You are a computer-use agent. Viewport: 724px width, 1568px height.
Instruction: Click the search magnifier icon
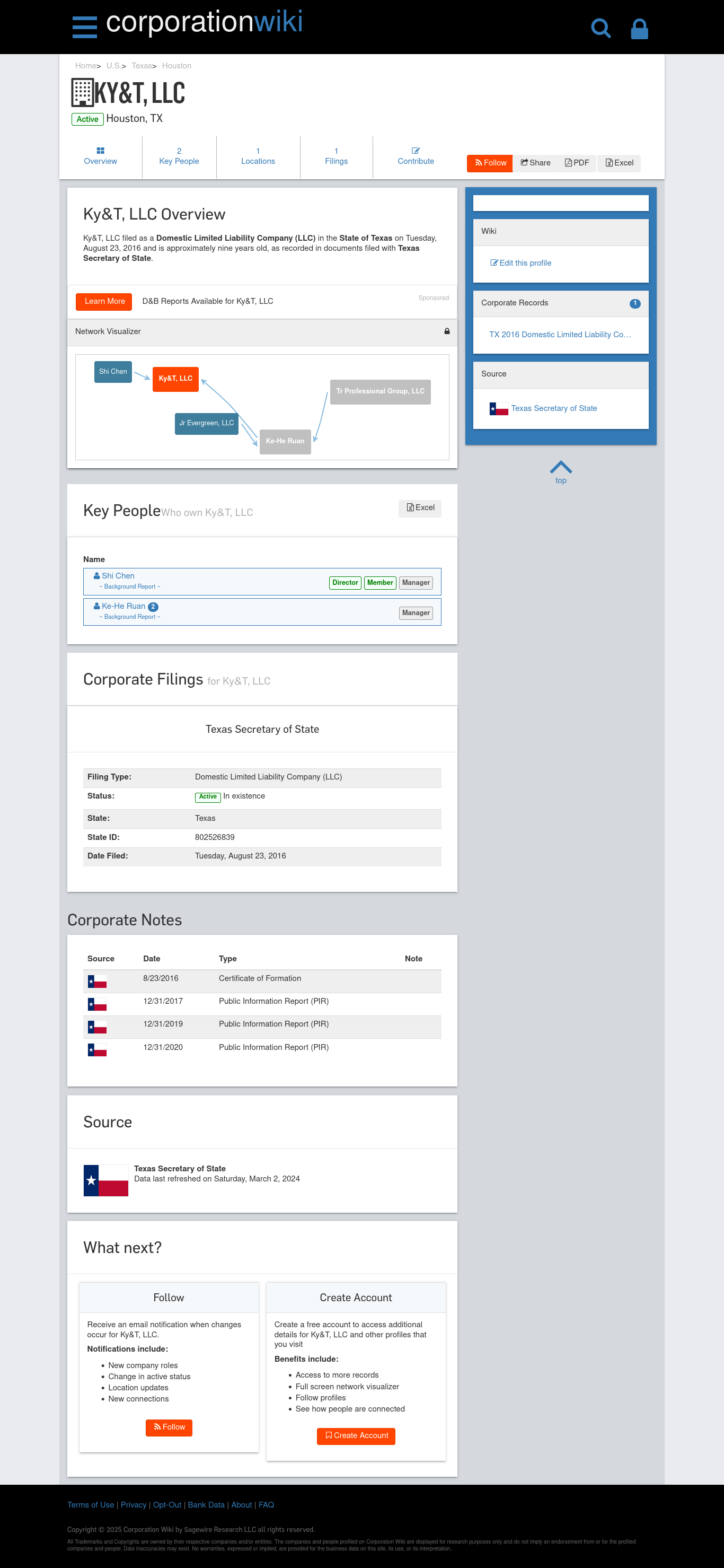click(x=601, y=28)
